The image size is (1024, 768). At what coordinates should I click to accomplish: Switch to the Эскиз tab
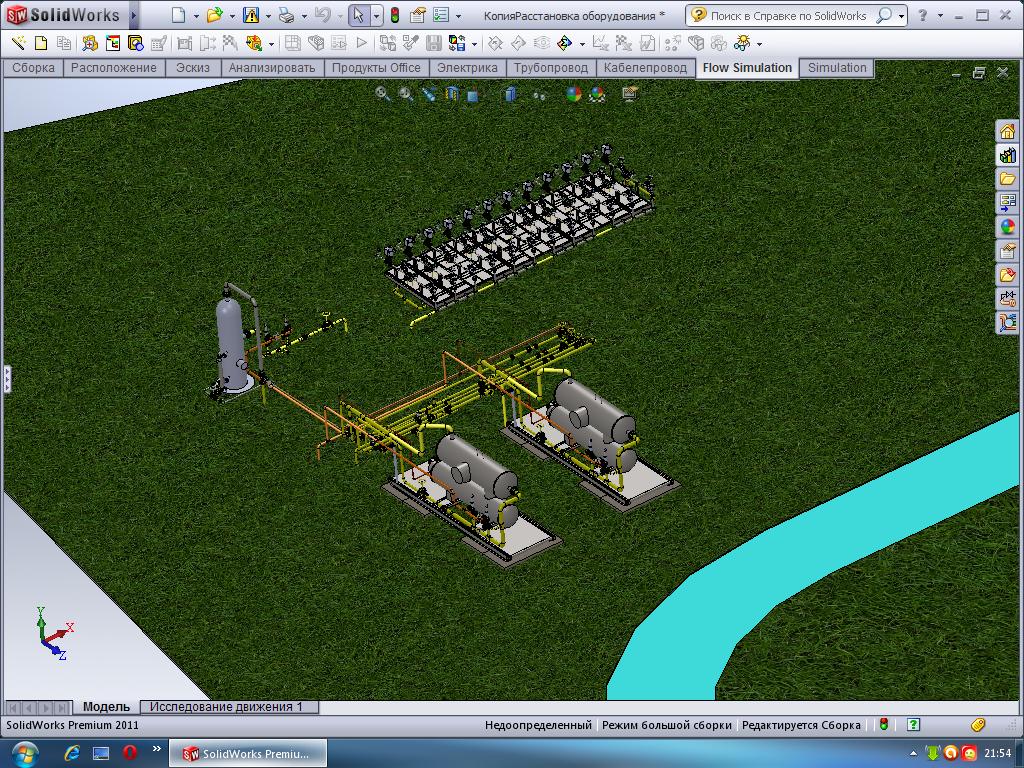(193, 68)
